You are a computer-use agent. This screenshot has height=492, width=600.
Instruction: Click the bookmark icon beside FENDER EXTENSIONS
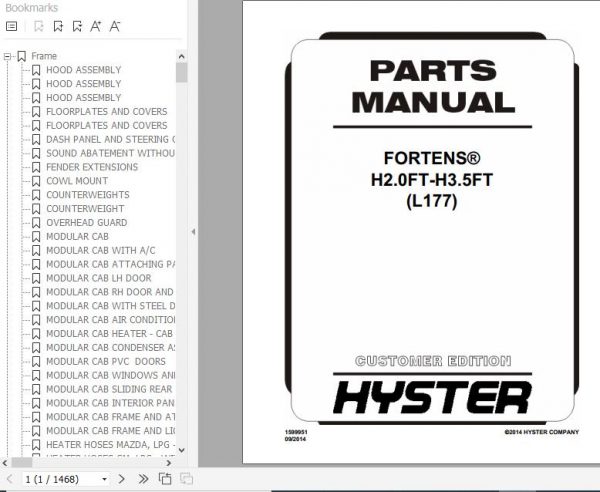[36, 167]
